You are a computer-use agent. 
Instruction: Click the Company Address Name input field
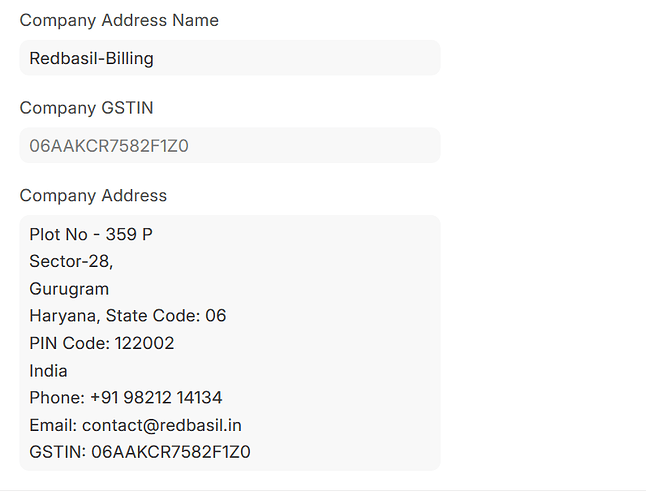(x=229, y=58)
